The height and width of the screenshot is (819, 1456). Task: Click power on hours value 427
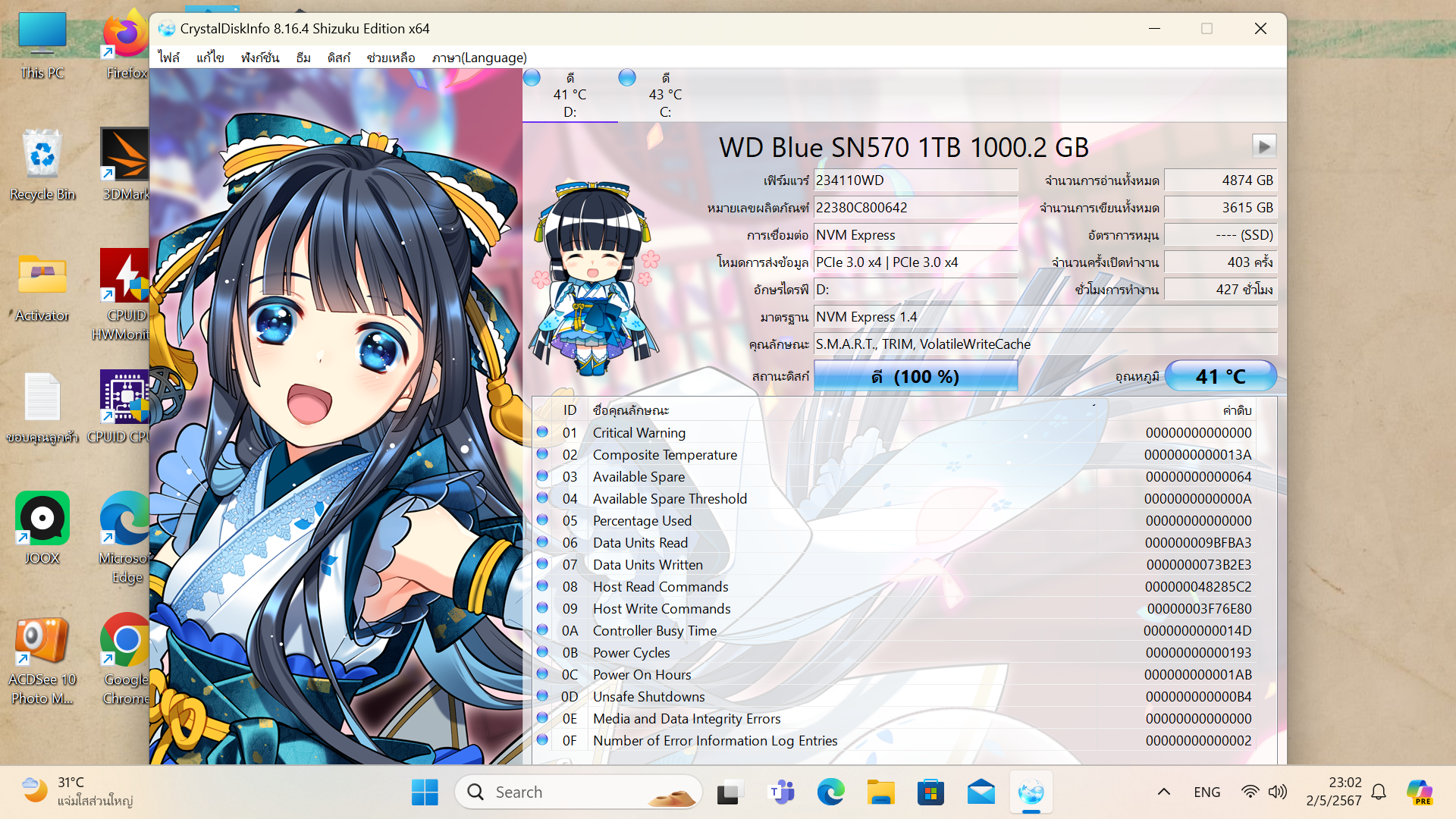pos(1220,290)
